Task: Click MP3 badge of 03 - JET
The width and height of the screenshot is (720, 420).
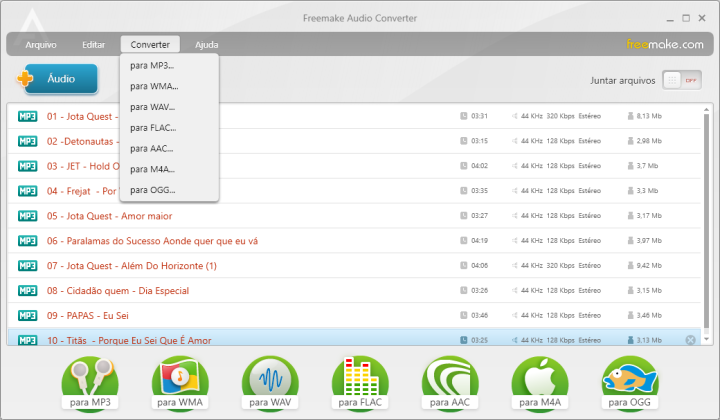Action: 28,166
